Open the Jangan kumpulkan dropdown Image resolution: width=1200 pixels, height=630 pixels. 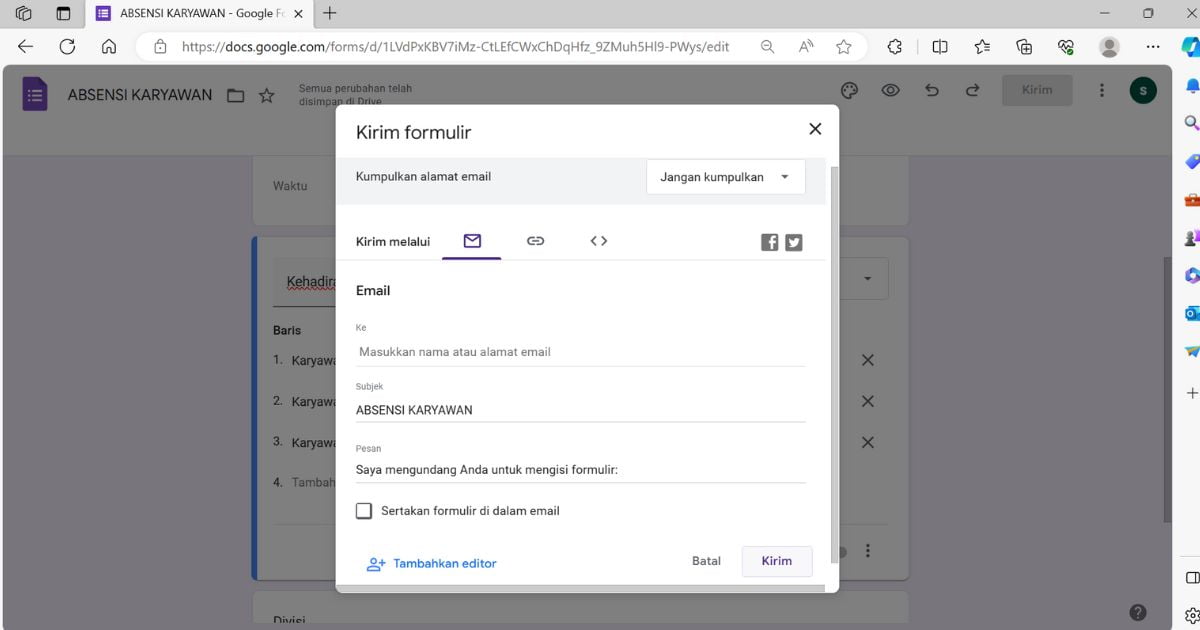(726, 177)
